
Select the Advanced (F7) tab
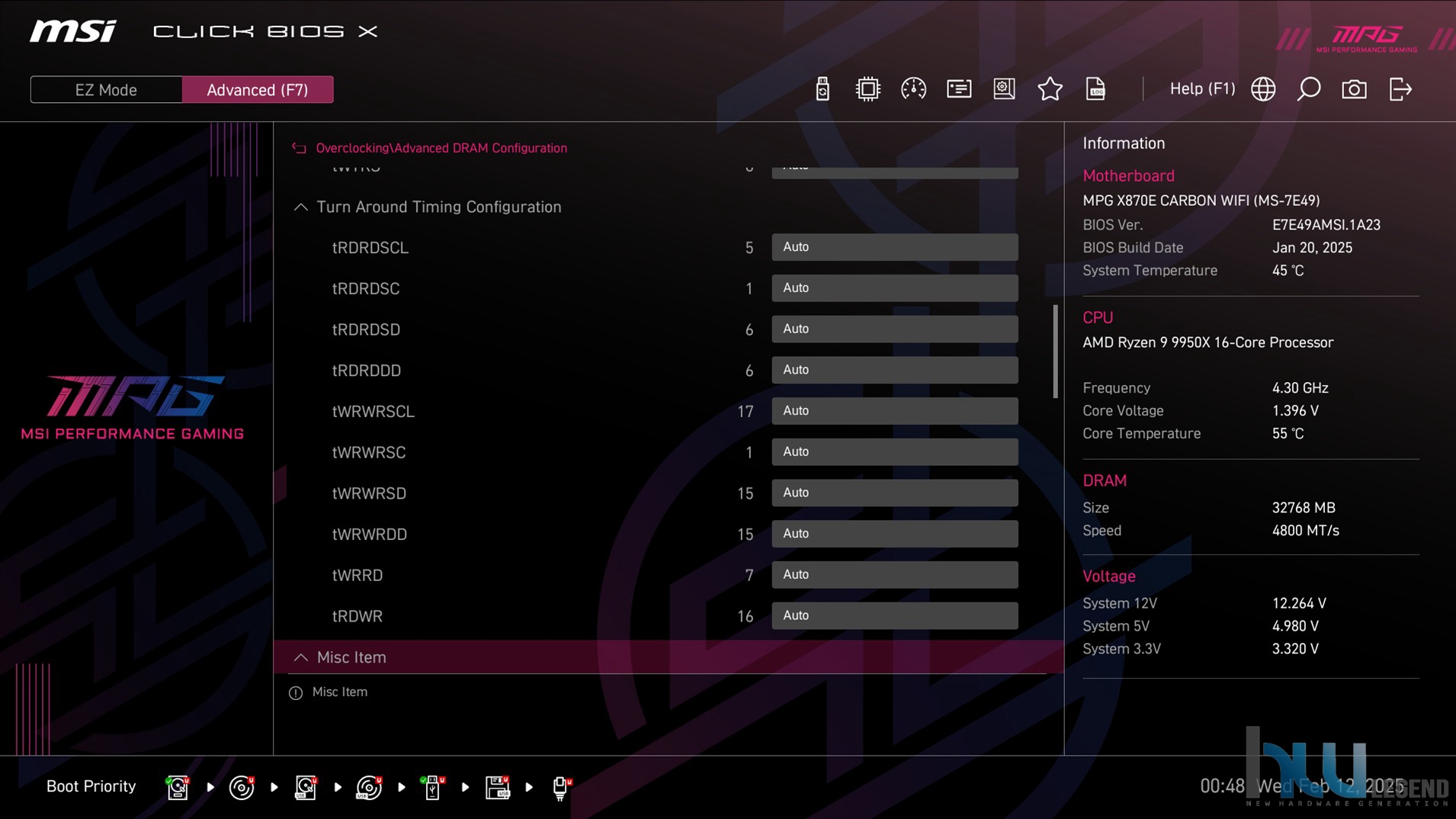pyautogui.click(x=258, y=89)
